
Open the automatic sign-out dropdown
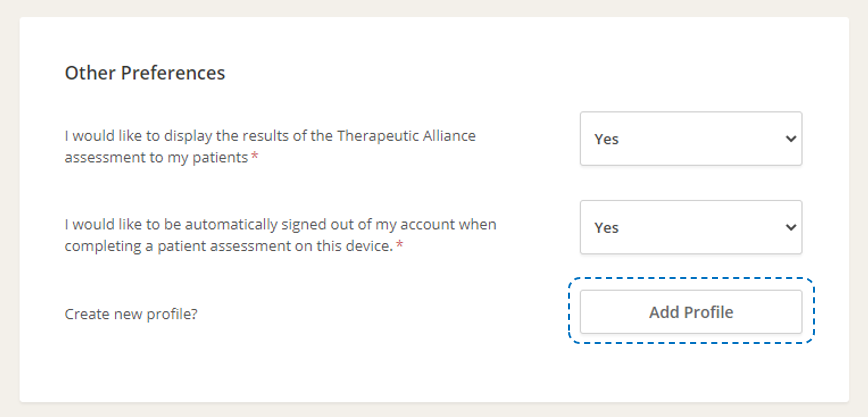(x=690, y=228)
